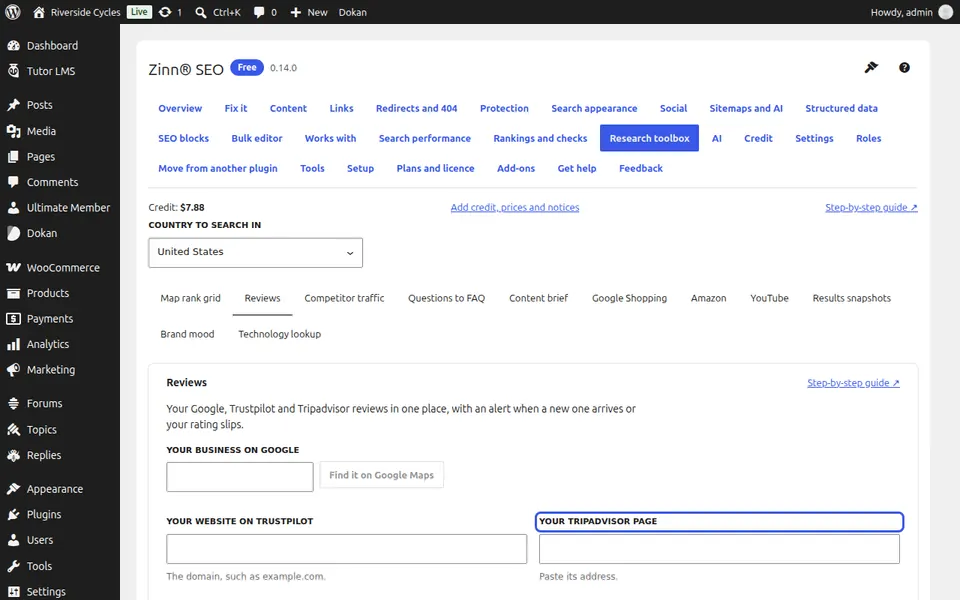Focus the Your Tripadvisor Page field
Screen dimensions: 960x600
(719, 549)
